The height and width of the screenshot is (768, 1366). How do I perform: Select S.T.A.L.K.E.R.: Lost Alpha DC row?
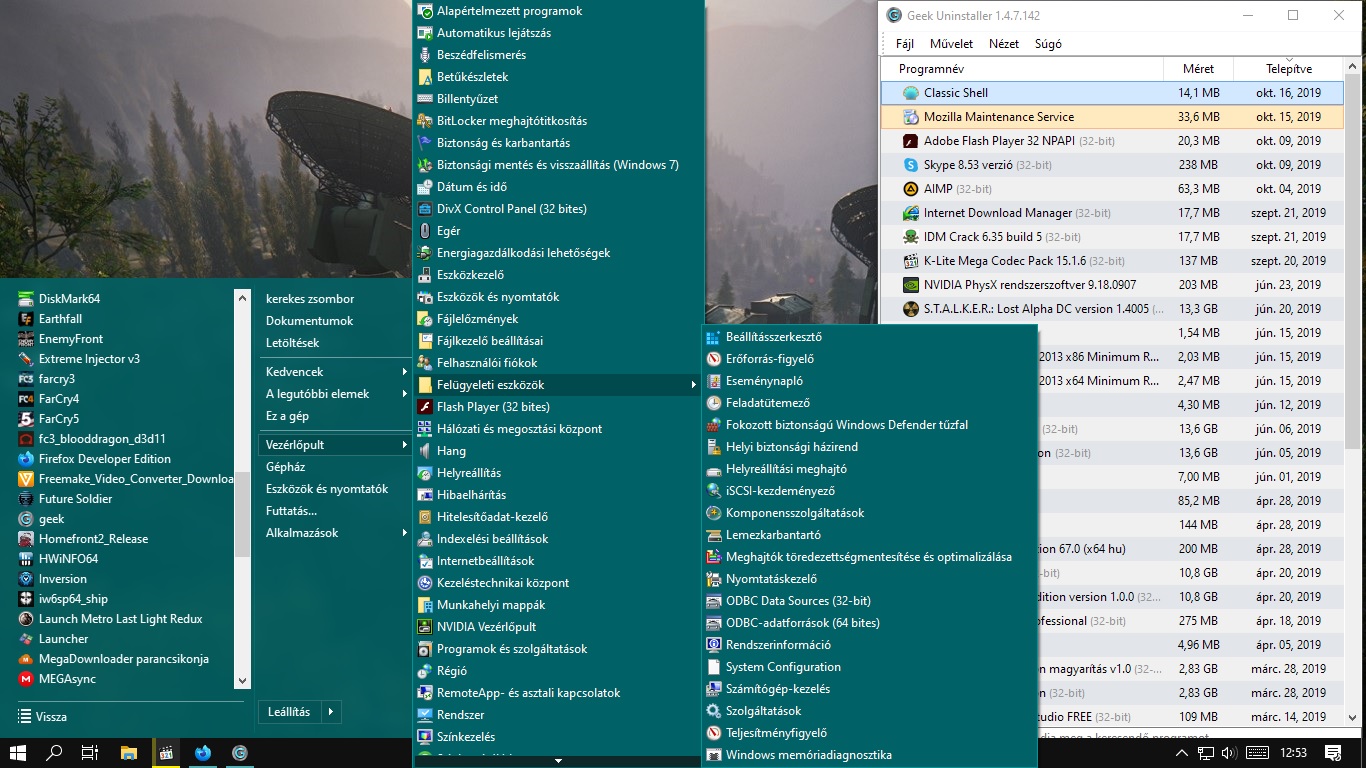pos(1113,309)
